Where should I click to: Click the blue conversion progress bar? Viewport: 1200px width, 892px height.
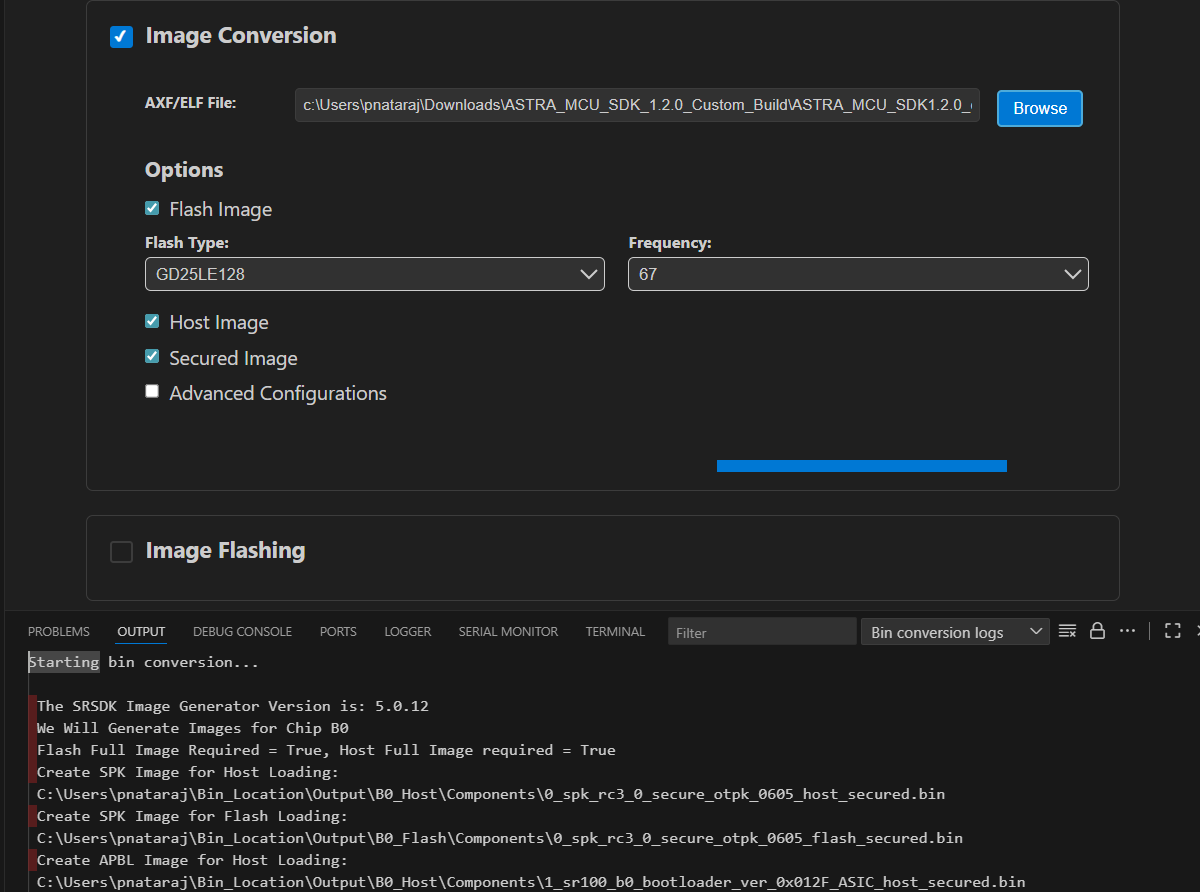861,465
